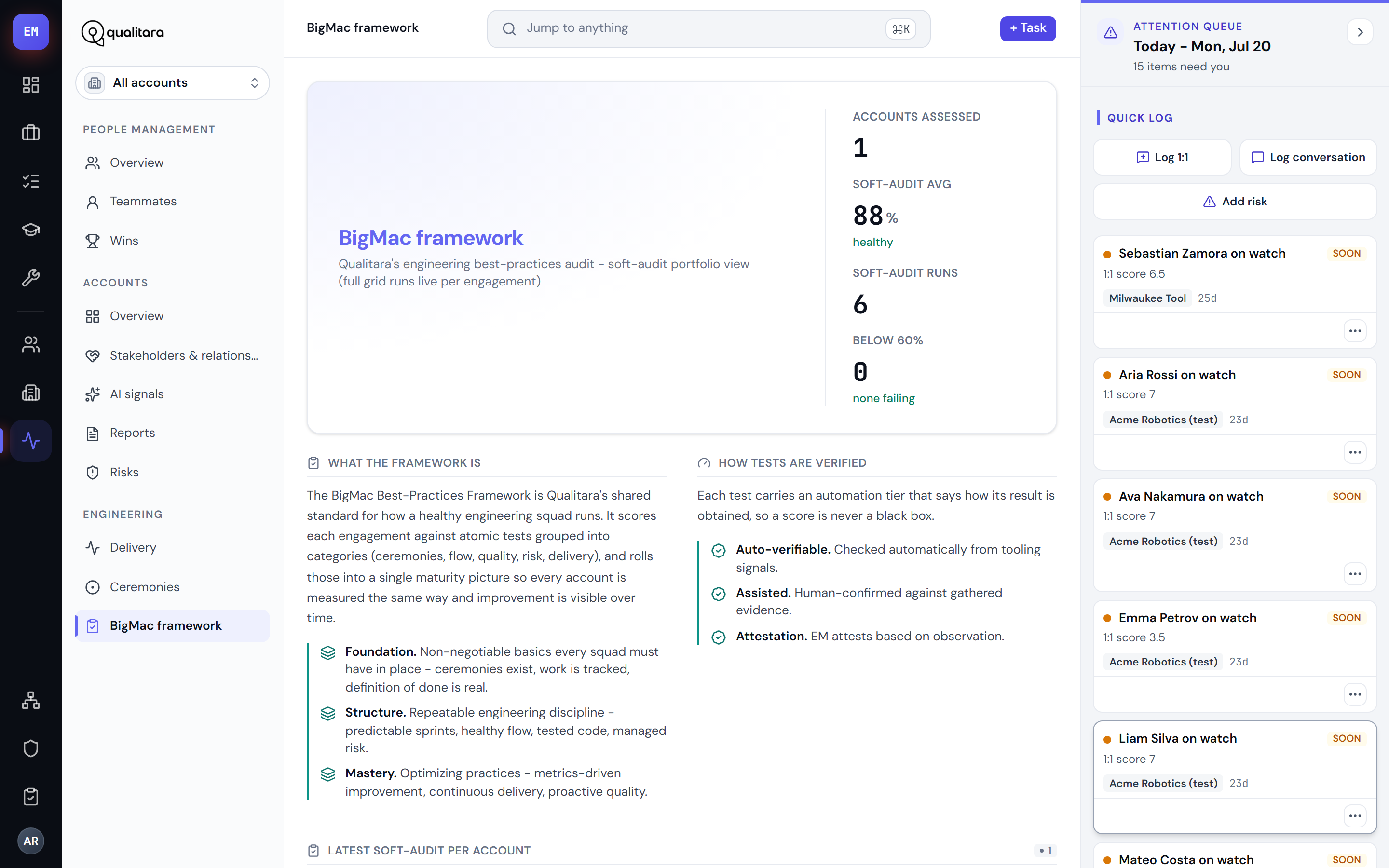Open more options on Ava Nakamura card
This screenshot has height=868, width=1389.
pos(1355,574)
